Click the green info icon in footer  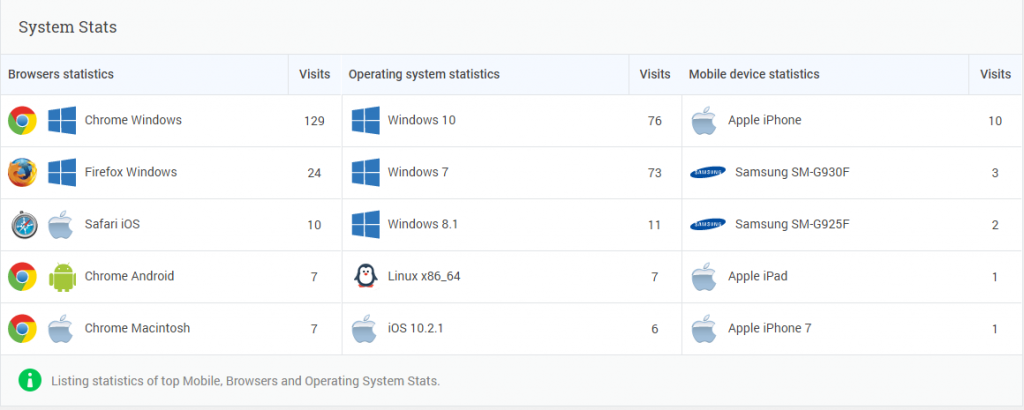click(x=29, y=380)
